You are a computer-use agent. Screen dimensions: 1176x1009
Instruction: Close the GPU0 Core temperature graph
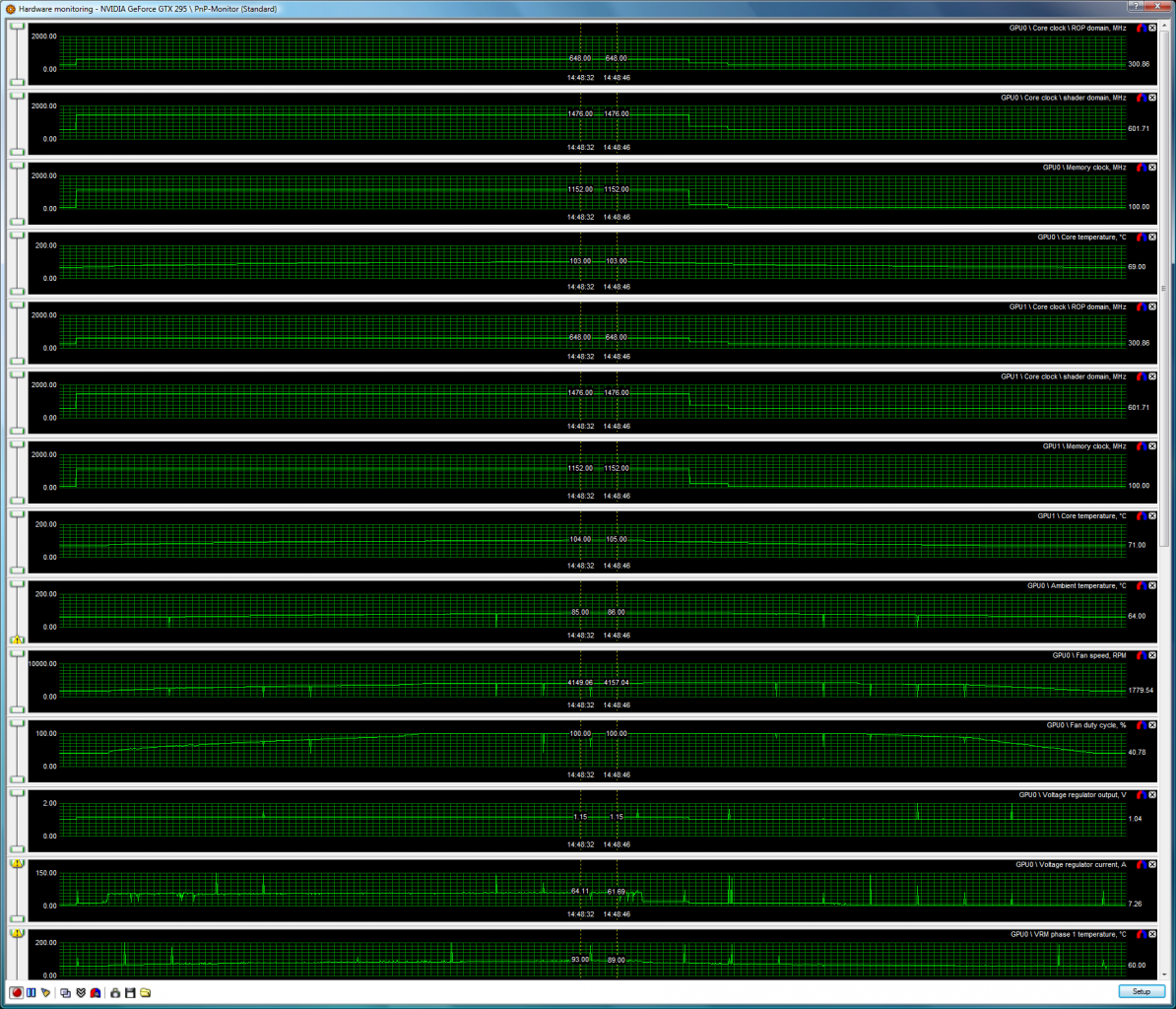tap(1152, 237)
